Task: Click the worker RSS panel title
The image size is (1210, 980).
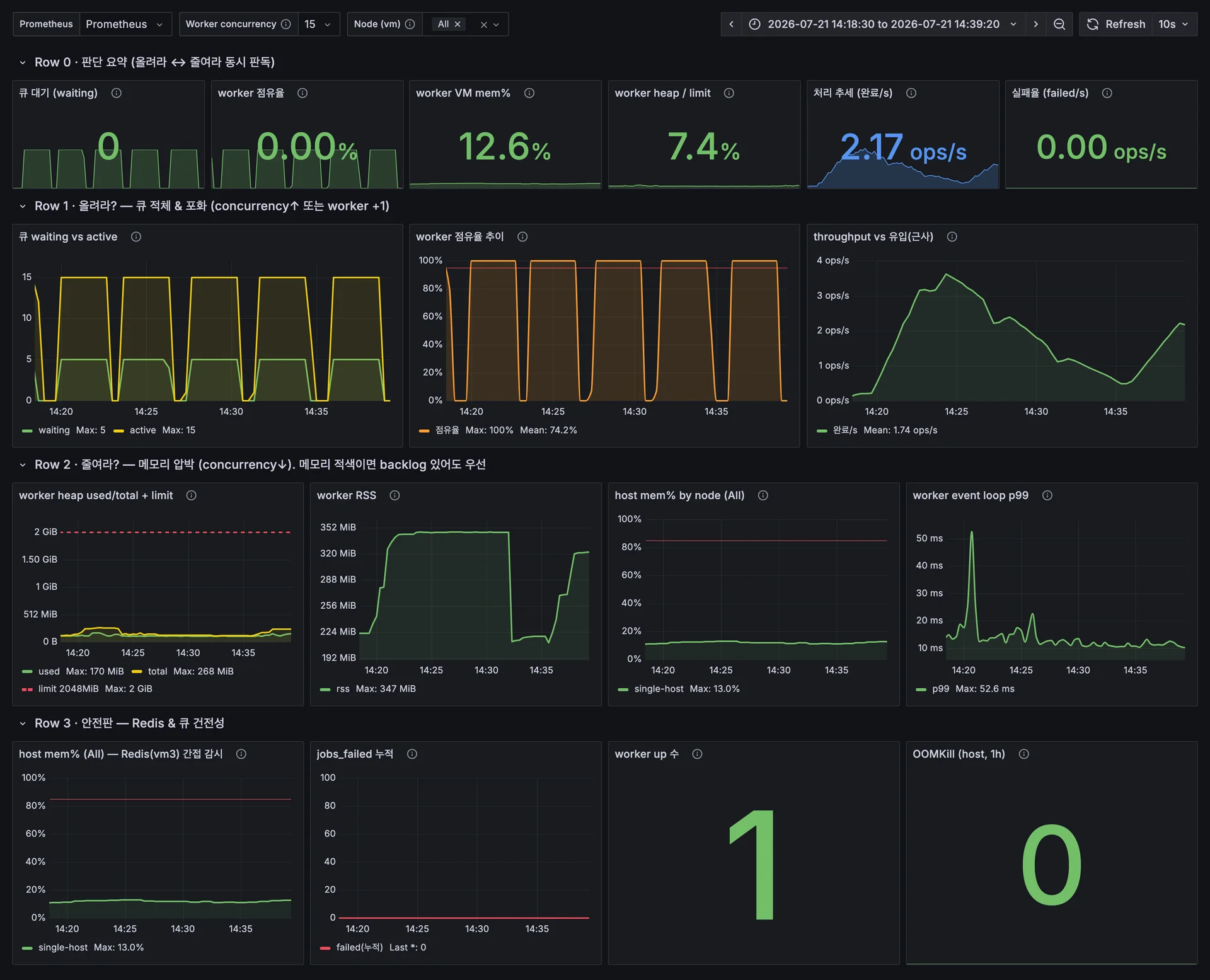Action: pyautogui.click(x=347, y=495)
